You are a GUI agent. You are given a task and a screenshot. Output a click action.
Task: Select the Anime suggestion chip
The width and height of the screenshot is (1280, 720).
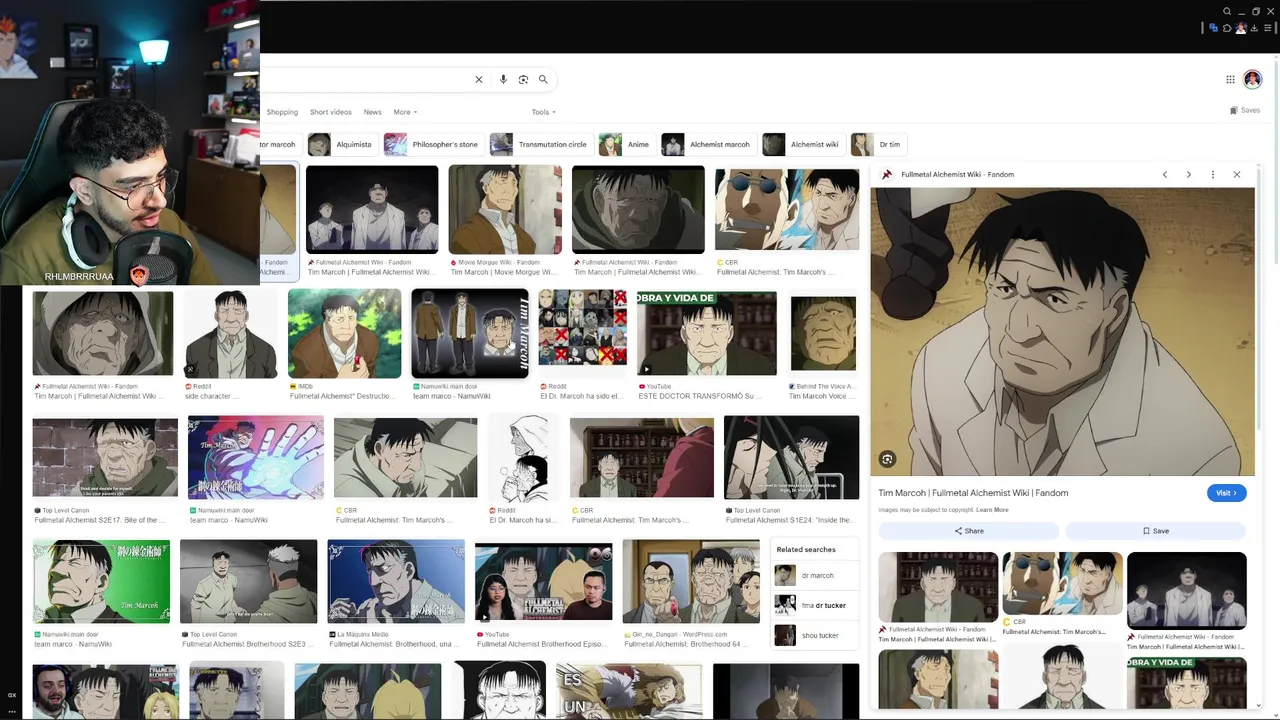tap(626, 145)
